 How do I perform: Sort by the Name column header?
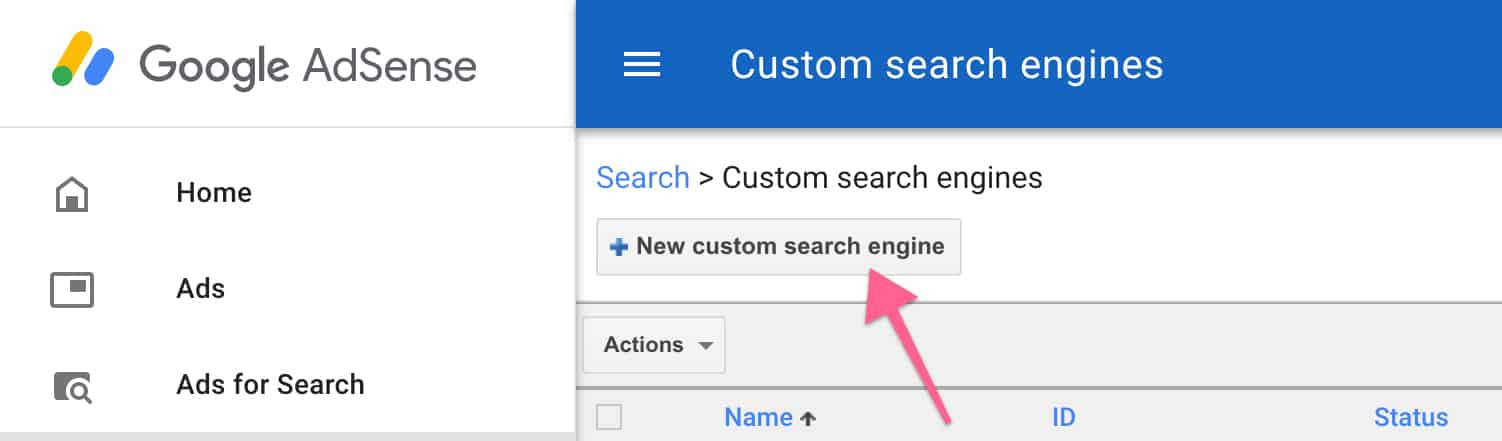(759, 417)
